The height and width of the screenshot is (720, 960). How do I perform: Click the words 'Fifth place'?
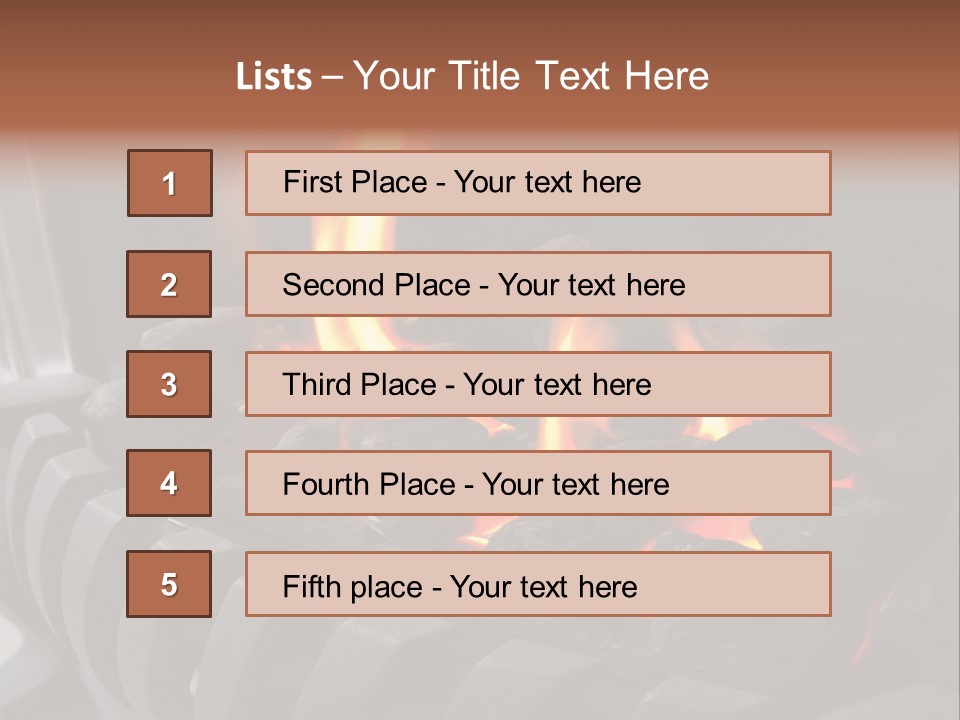353,587
